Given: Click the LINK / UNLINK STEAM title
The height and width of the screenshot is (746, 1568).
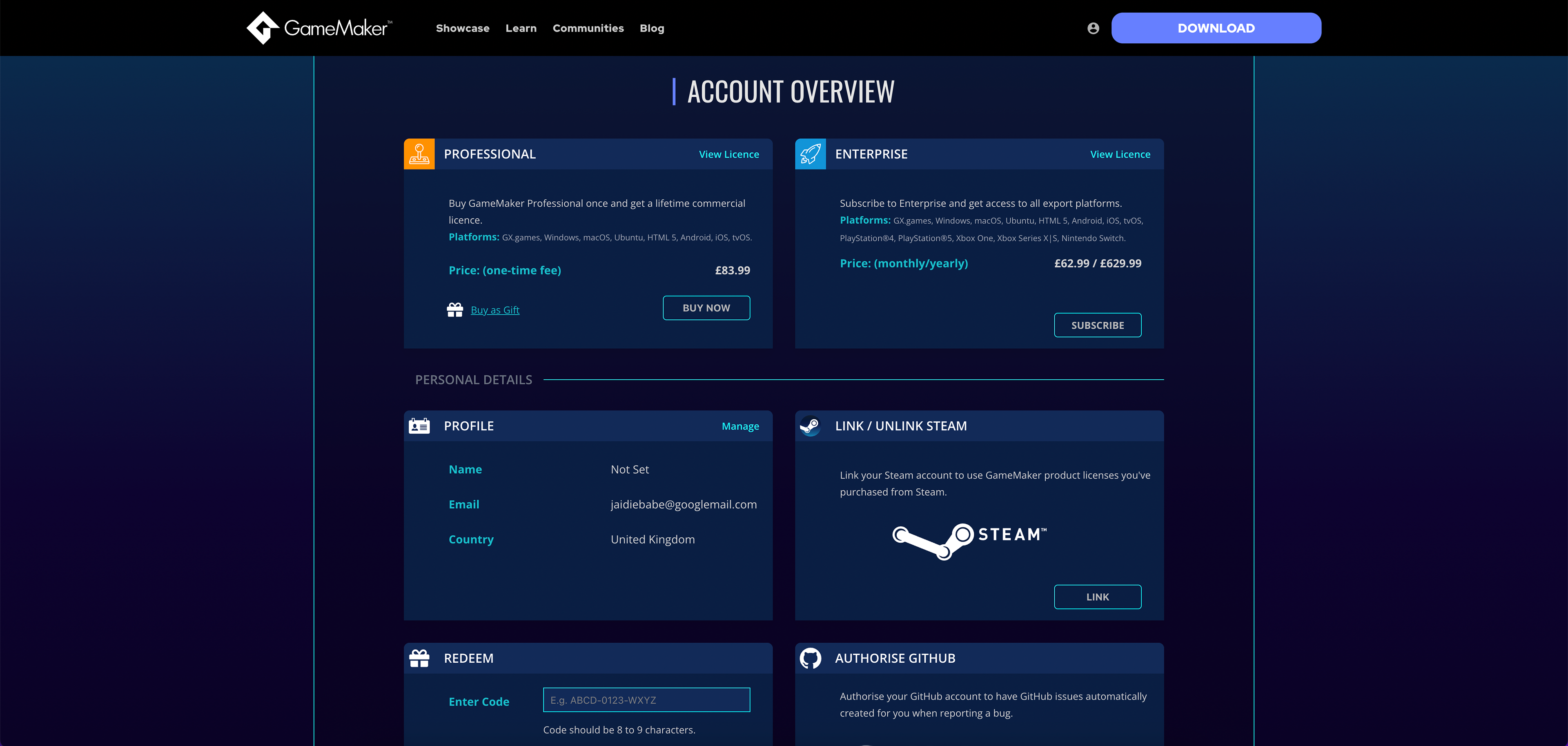Looking at the screenshot, I should pos(901,426).
